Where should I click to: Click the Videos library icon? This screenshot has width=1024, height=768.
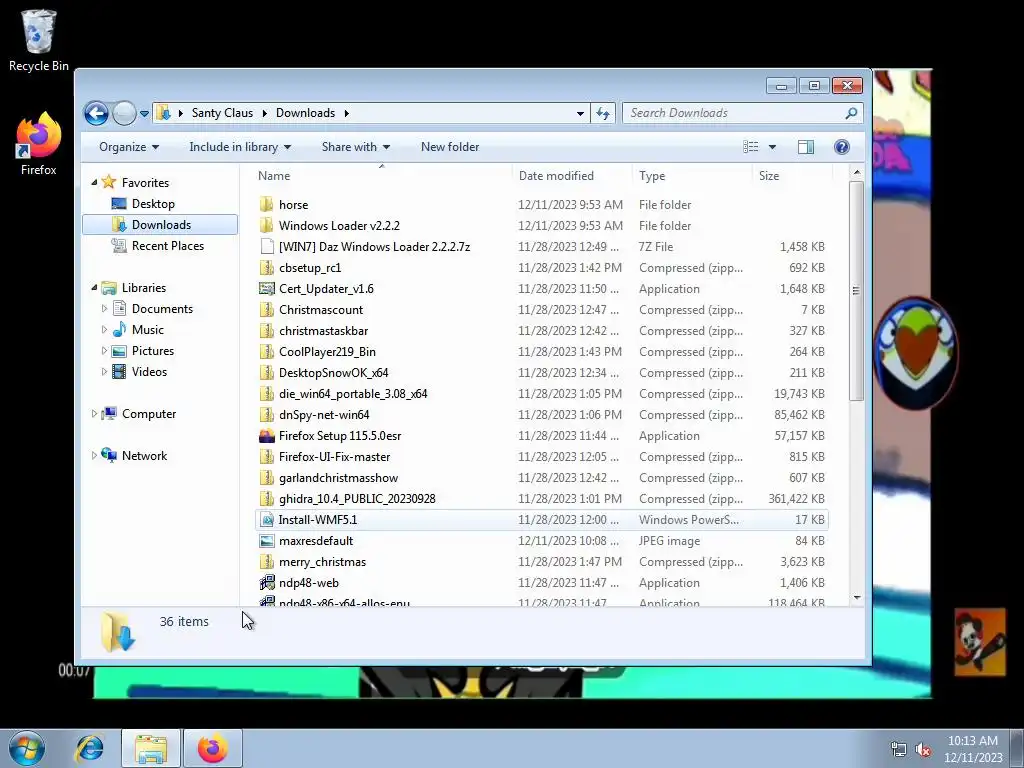119,372
